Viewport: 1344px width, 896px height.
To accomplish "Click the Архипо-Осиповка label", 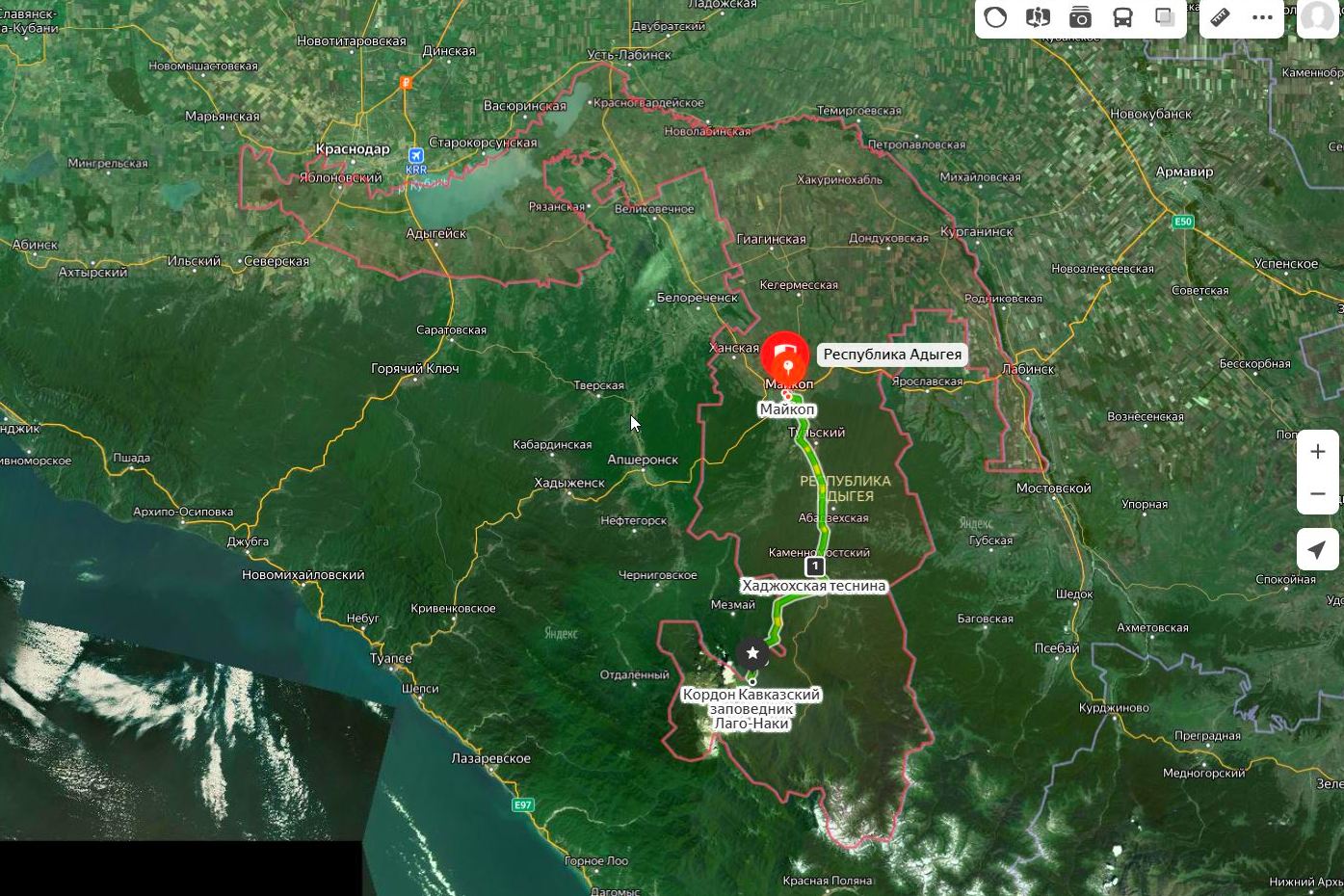I will coord(183,512).
